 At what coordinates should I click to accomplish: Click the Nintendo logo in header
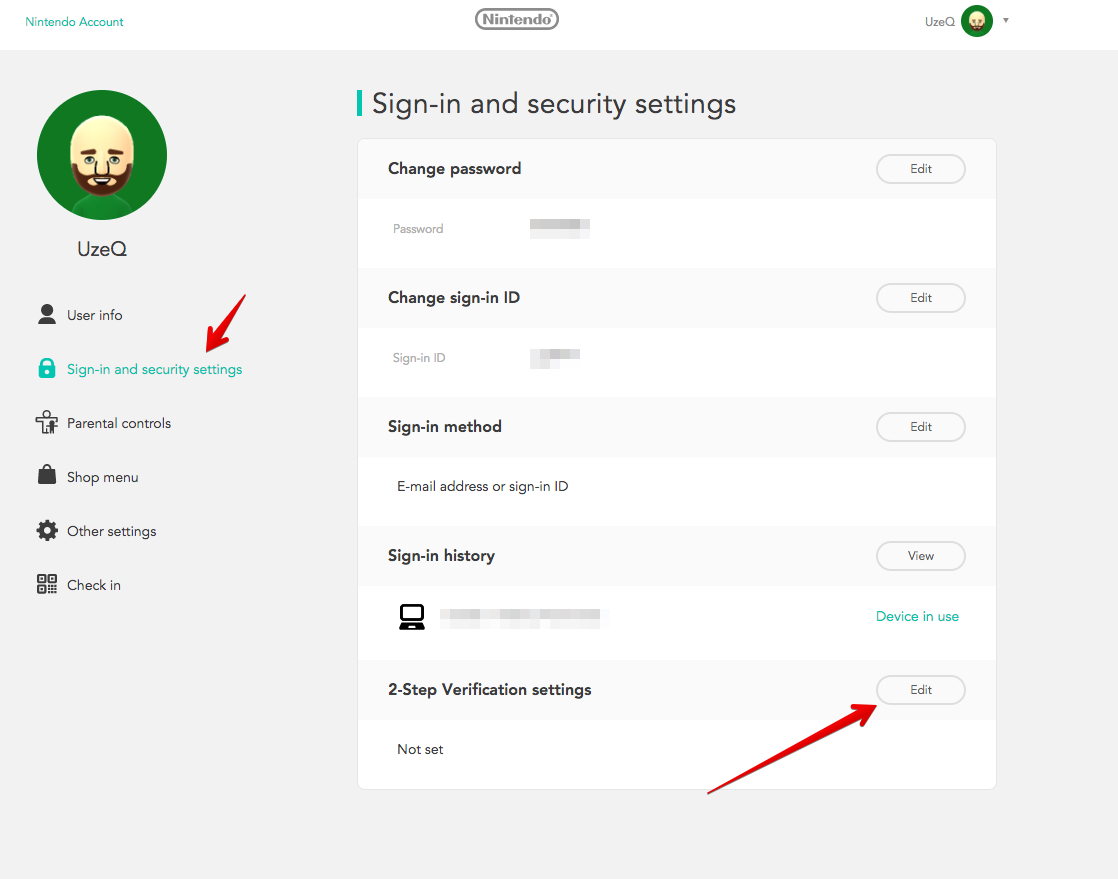[x=517, y=20]
